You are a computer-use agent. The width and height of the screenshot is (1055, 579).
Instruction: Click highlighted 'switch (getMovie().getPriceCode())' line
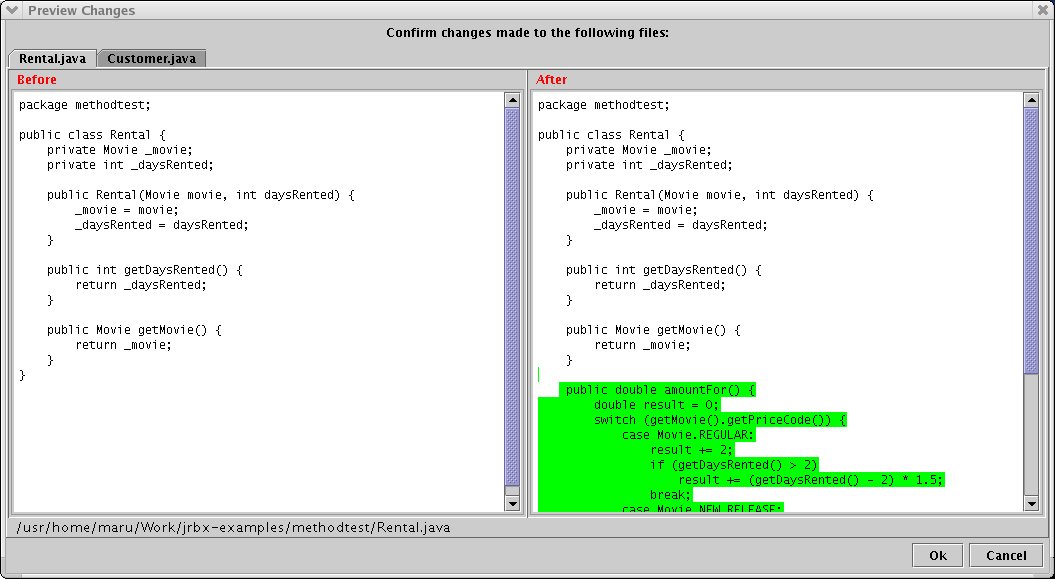click(720, 420)
